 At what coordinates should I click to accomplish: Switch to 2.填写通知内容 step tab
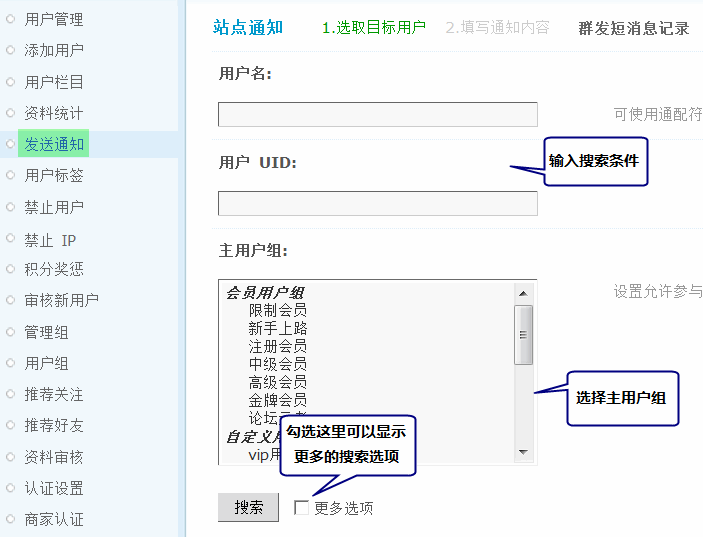pos(497,27)
